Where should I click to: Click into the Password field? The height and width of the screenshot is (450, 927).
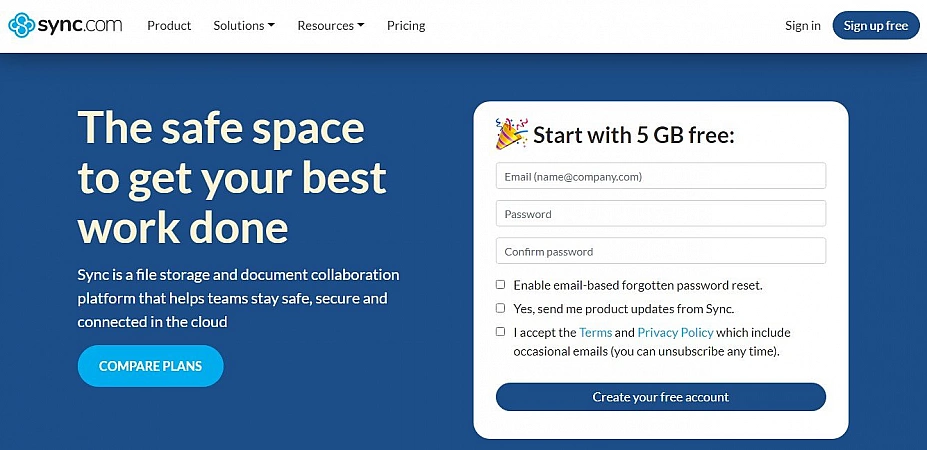click(660, 214)
